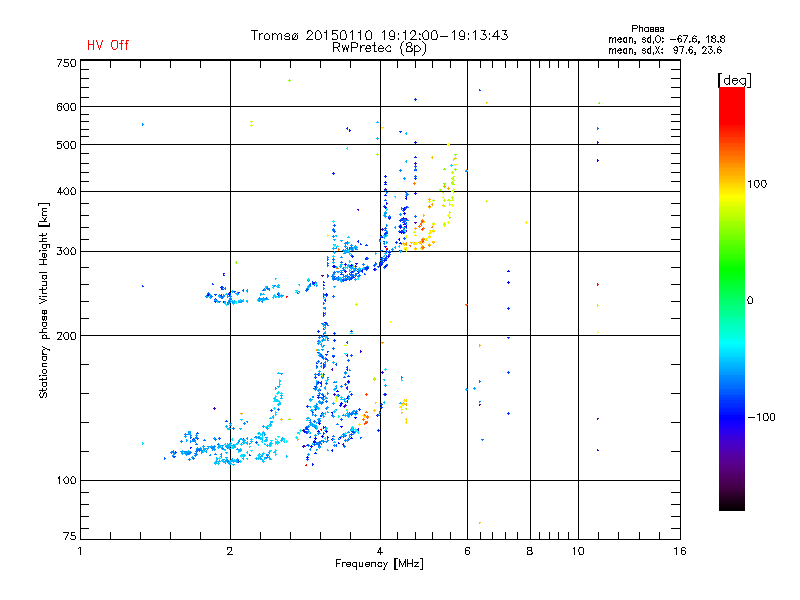Click the "mean, sd,X: 97.6, 23.6" line
Viewport: 800px width, 600px height.
point(665,50)
